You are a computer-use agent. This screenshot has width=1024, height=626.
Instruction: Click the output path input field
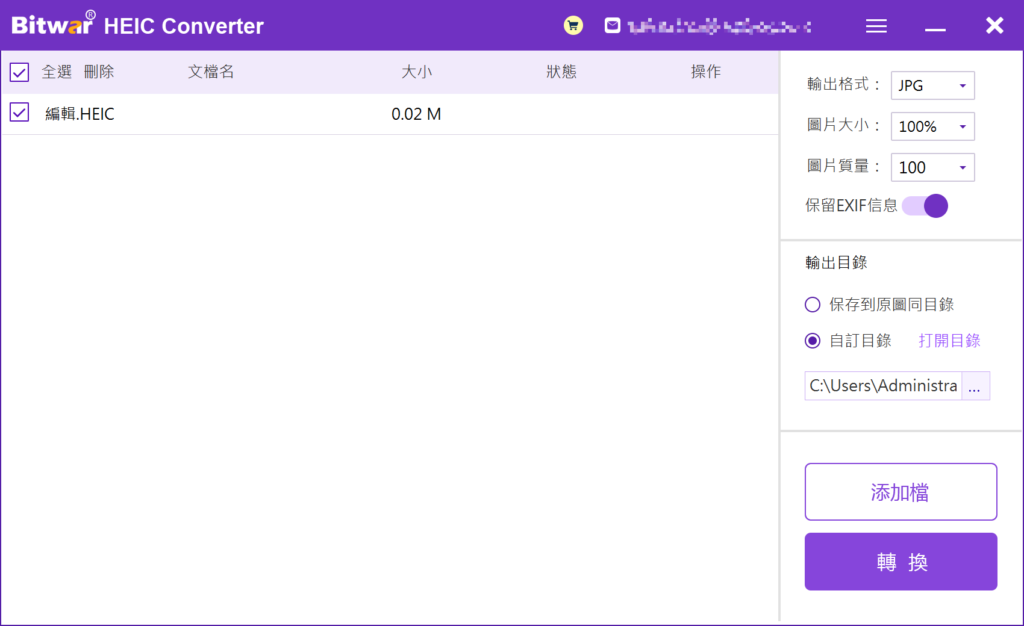click(x=883, y=386)
